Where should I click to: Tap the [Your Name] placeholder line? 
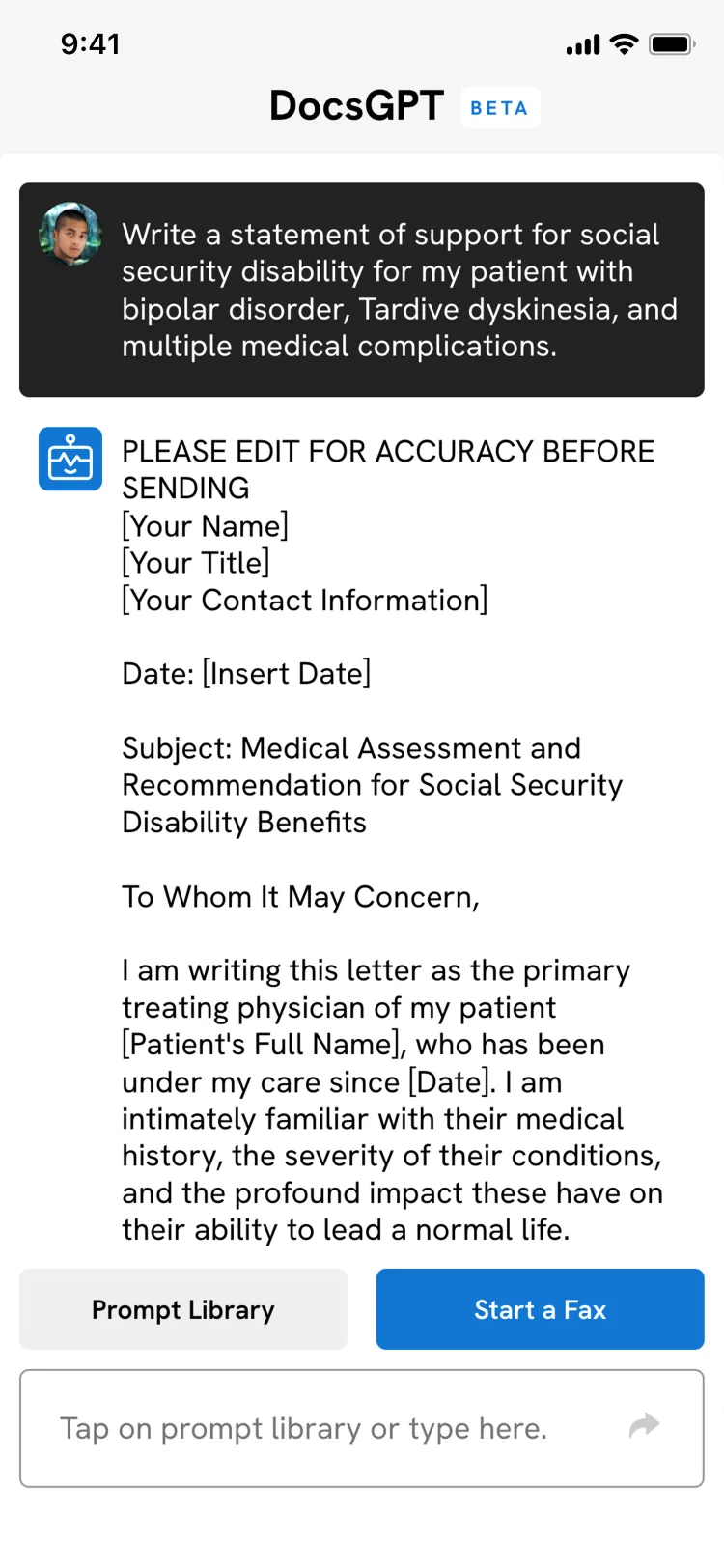point(205,526)
